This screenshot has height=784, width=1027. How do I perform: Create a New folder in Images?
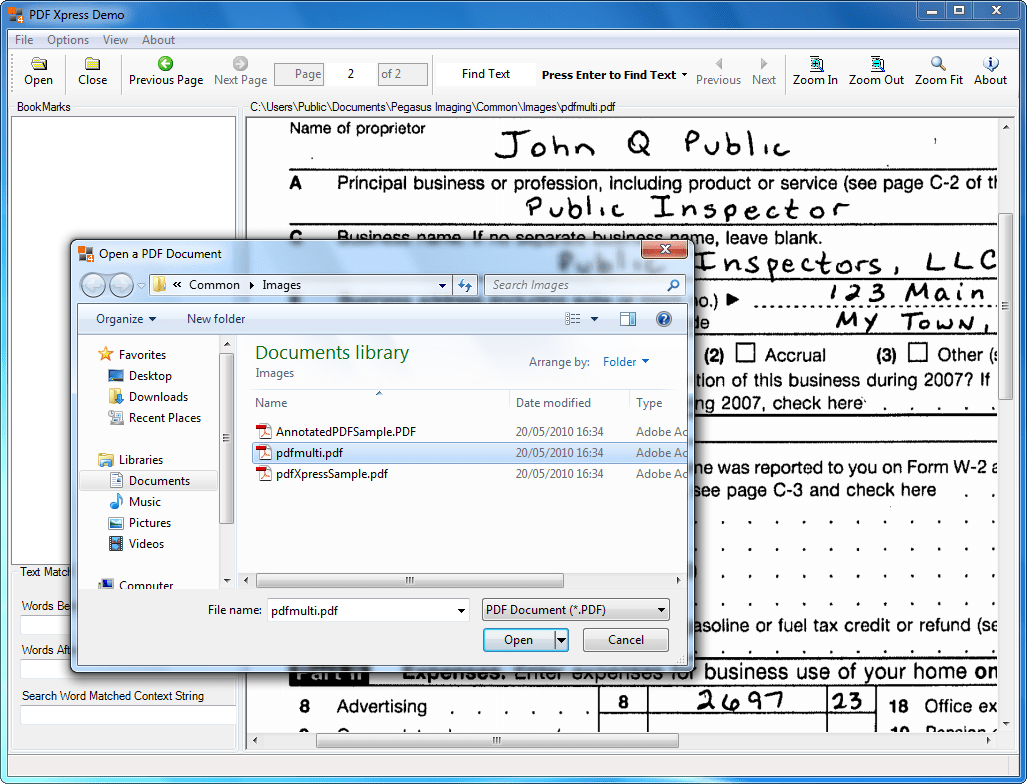click(x=215, y=318)
